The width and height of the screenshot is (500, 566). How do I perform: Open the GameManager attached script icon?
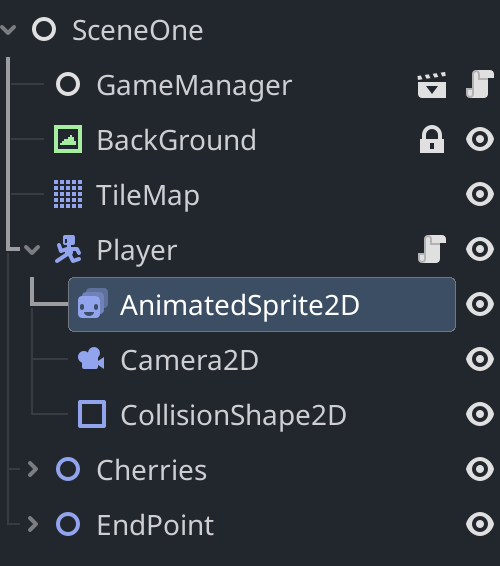point(479,84)
